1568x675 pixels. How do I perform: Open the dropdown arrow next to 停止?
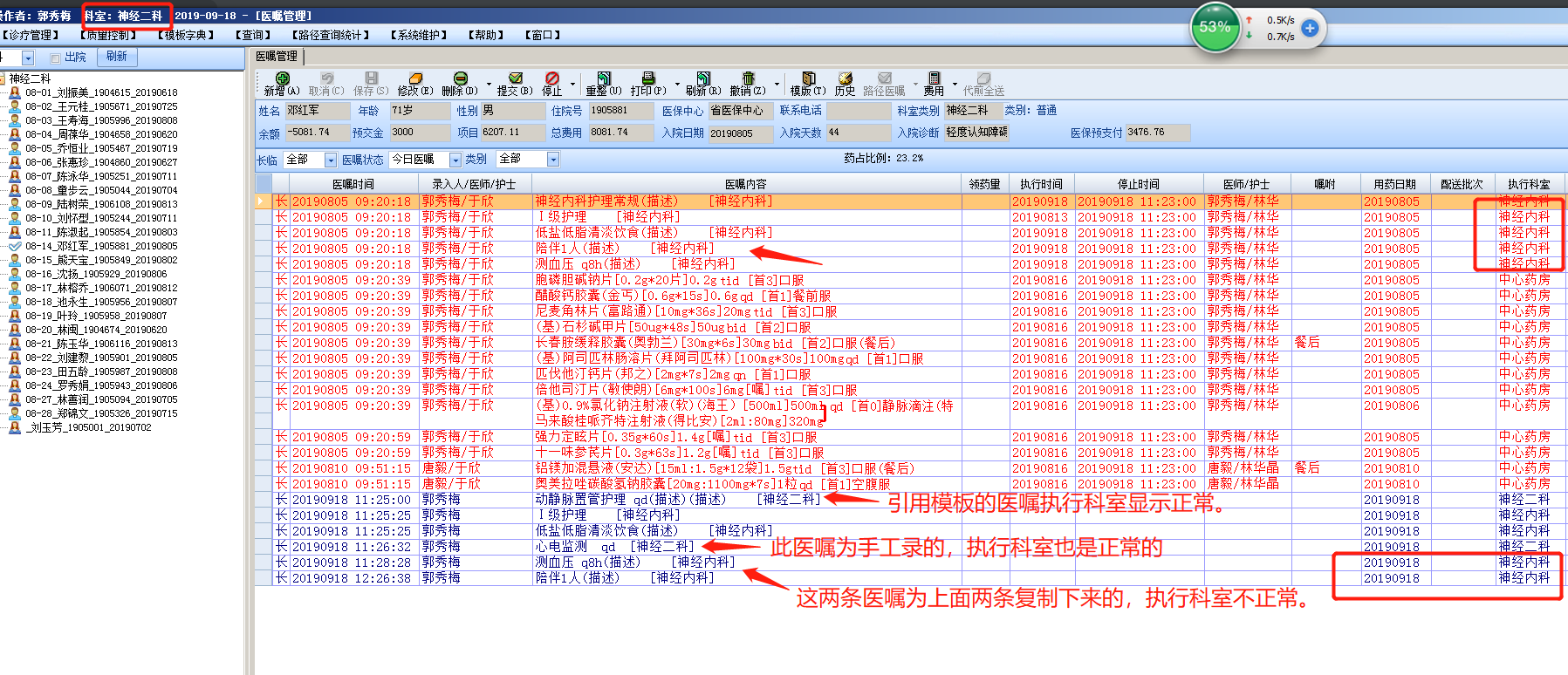click(572, 85)
